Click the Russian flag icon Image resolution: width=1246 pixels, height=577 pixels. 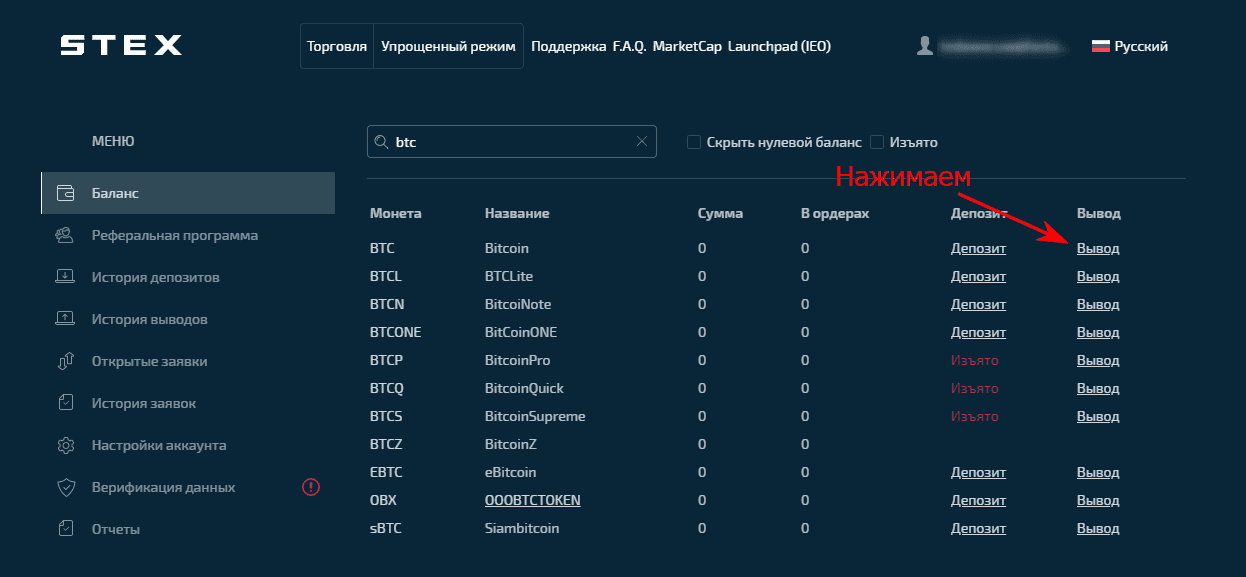[x=1100, y=46]
